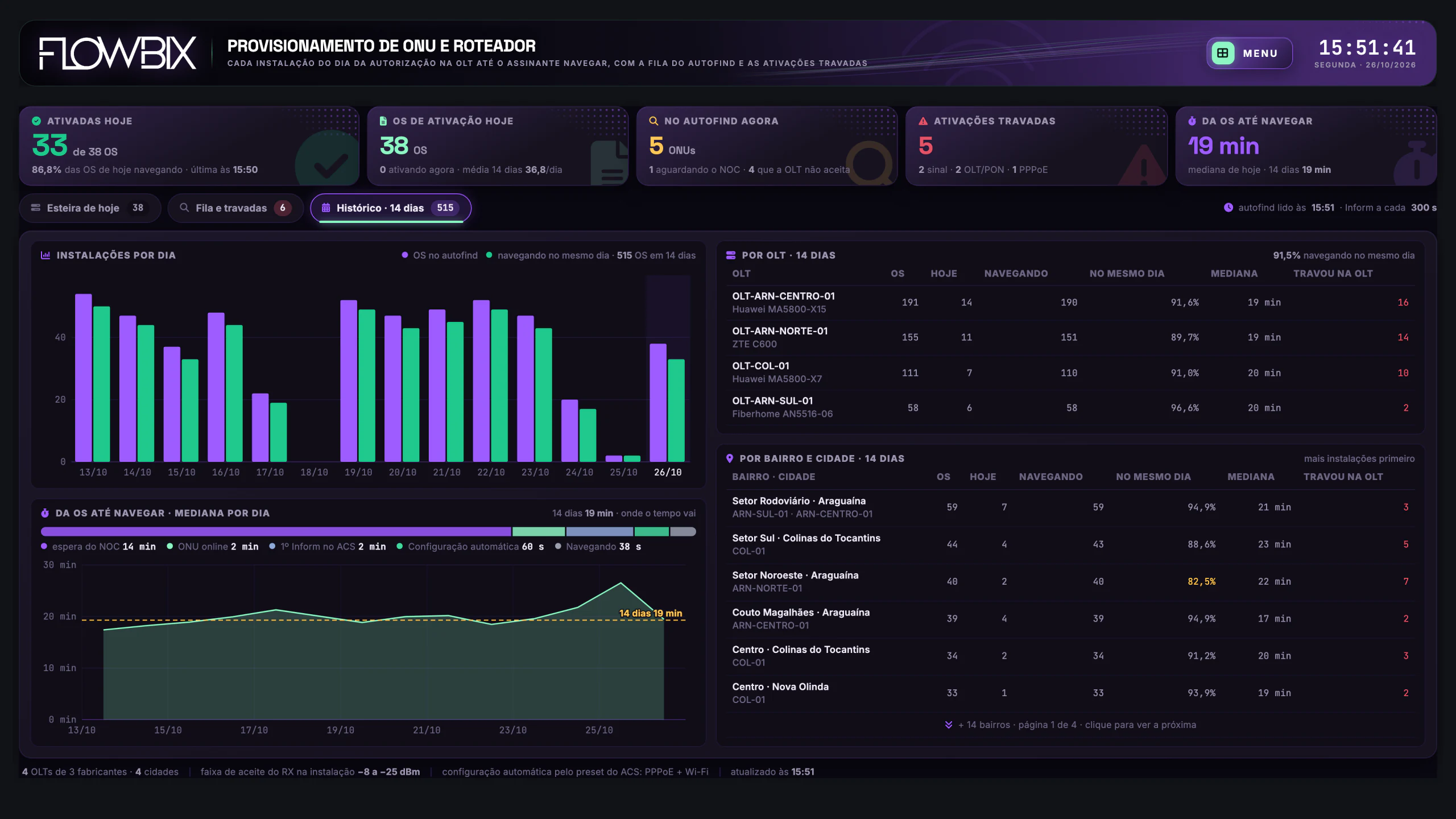Open OLT-ARN-NORTE-01 row
The image size is (1456, 819).
(1070, 337)
